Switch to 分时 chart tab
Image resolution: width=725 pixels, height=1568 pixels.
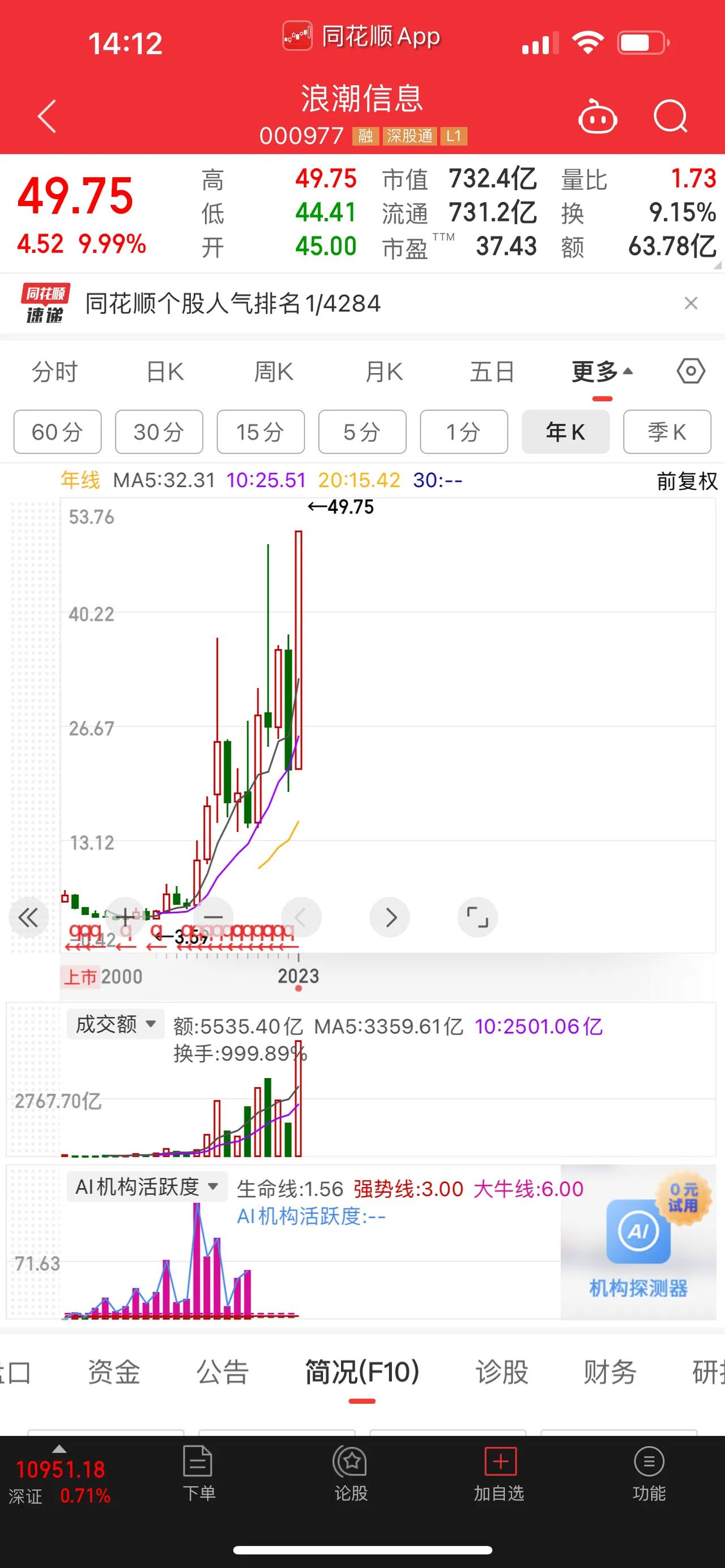[55, 371]
